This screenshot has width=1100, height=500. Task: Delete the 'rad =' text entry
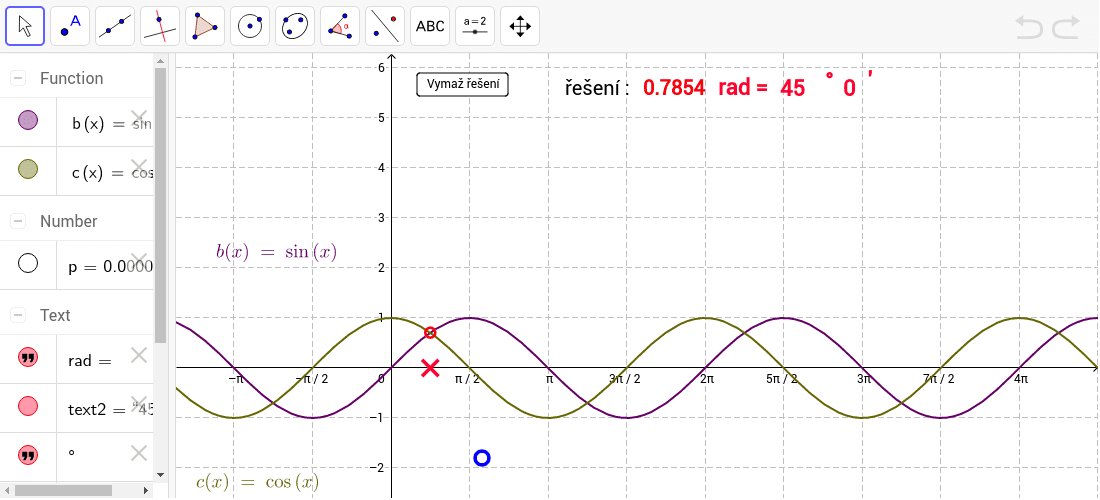(139, 356)
